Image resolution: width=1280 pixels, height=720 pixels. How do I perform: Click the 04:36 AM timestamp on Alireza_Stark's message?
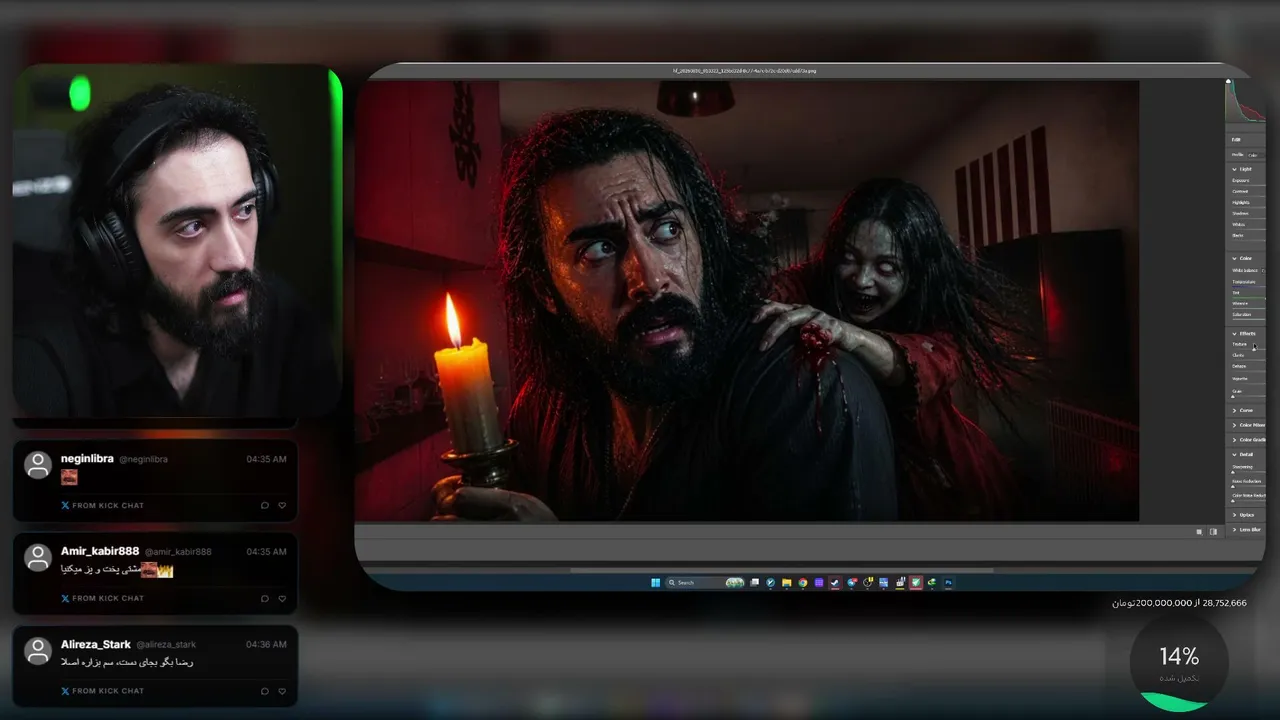(x=267, y=645)
